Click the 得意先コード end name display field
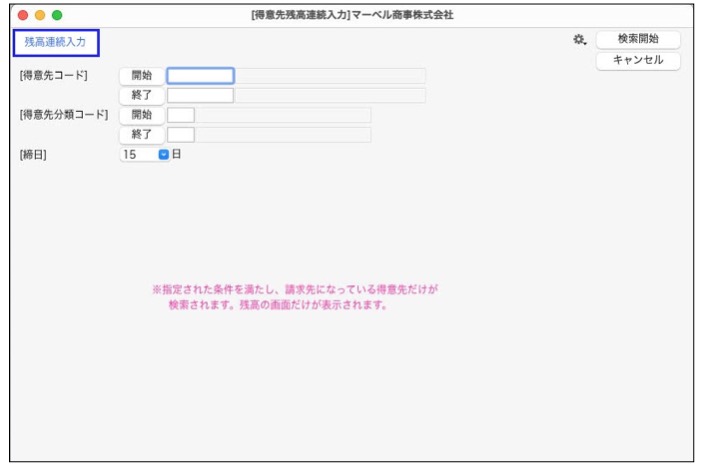702x469 pixels. 330,96
